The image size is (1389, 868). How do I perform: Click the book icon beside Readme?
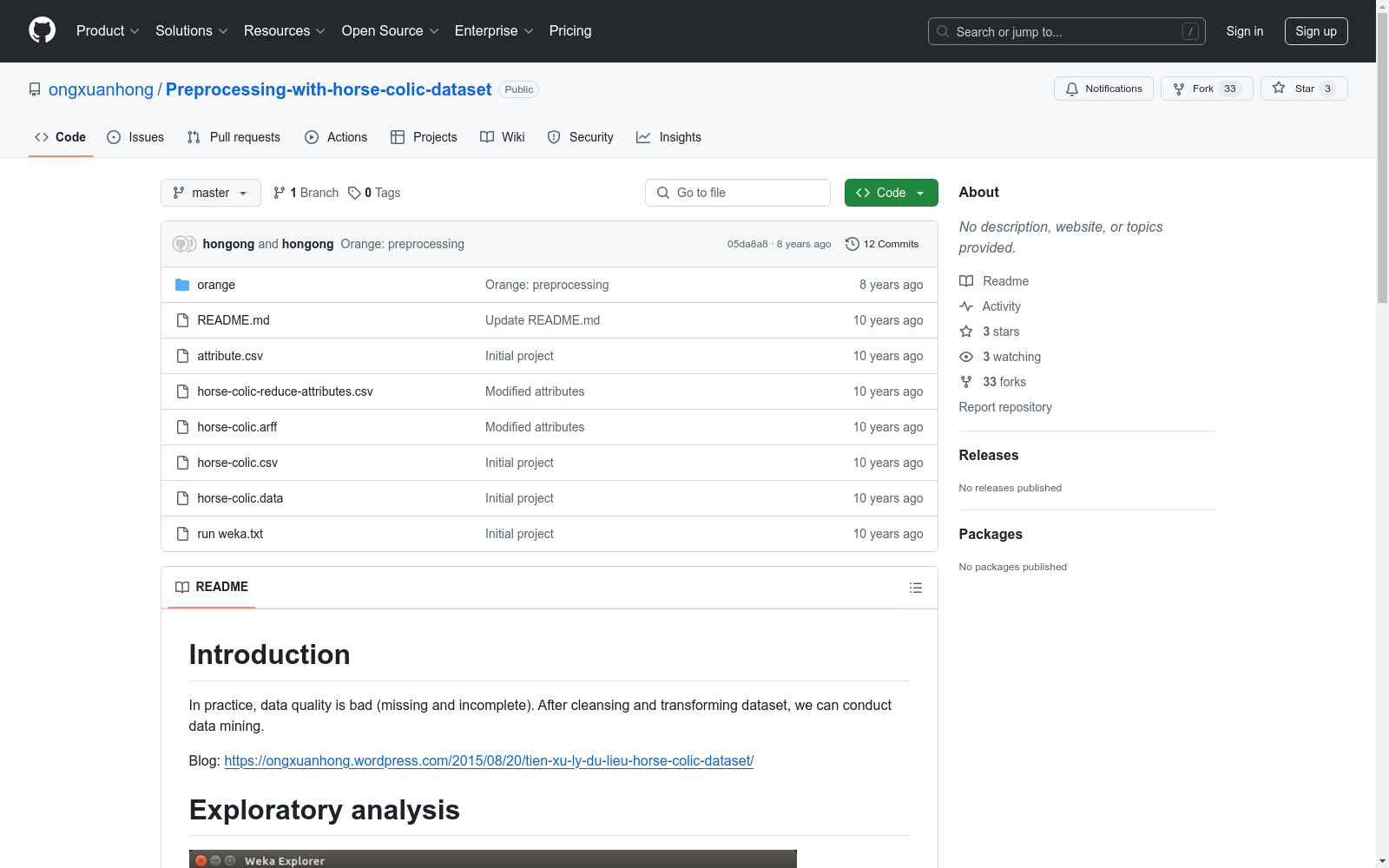(x=966, y=281)
